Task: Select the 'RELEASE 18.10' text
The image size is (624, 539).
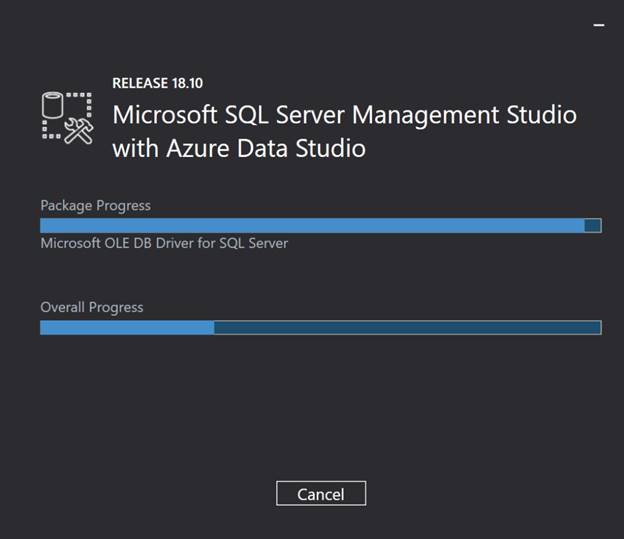Action: click(158, 83)
